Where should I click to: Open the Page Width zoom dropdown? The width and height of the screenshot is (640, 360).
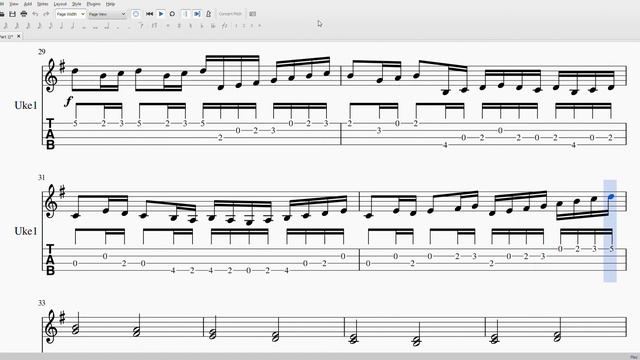(70, 14)
